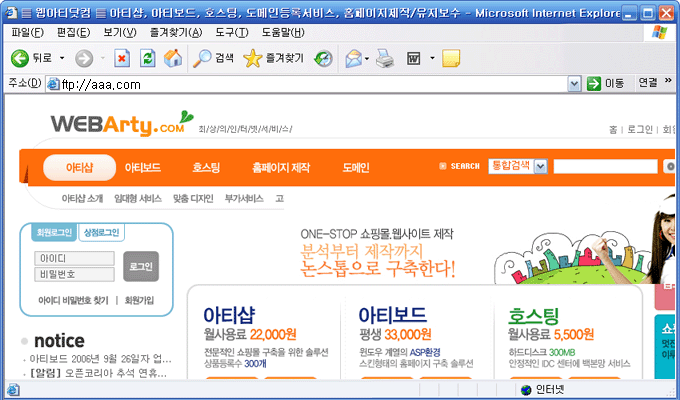Image resolution: width=680 pixels, height=400 pixels.
Task: Open Favorites (즐겨찾기) star button
Action: coord(266,58)
